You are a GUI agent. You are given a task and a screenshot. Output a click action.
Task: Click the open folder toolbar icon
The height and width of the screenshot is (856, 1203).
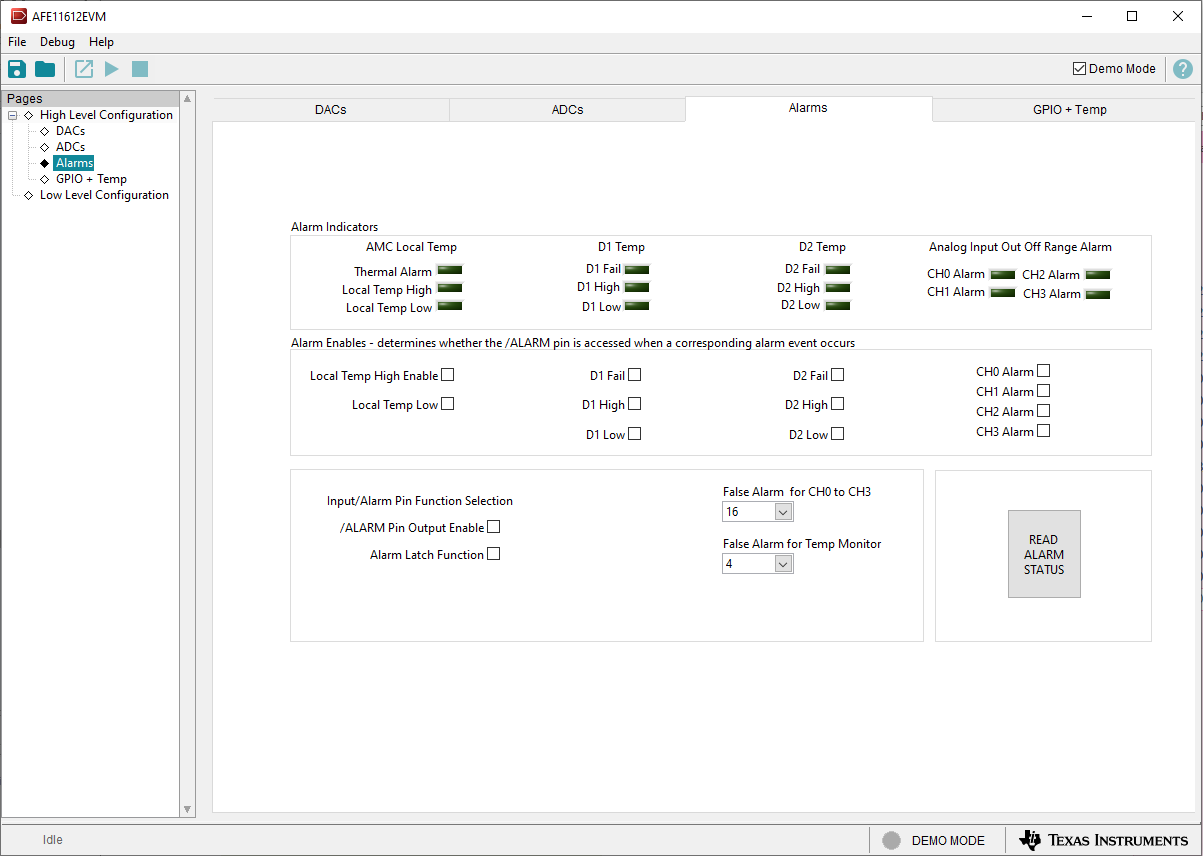[45, 69]
